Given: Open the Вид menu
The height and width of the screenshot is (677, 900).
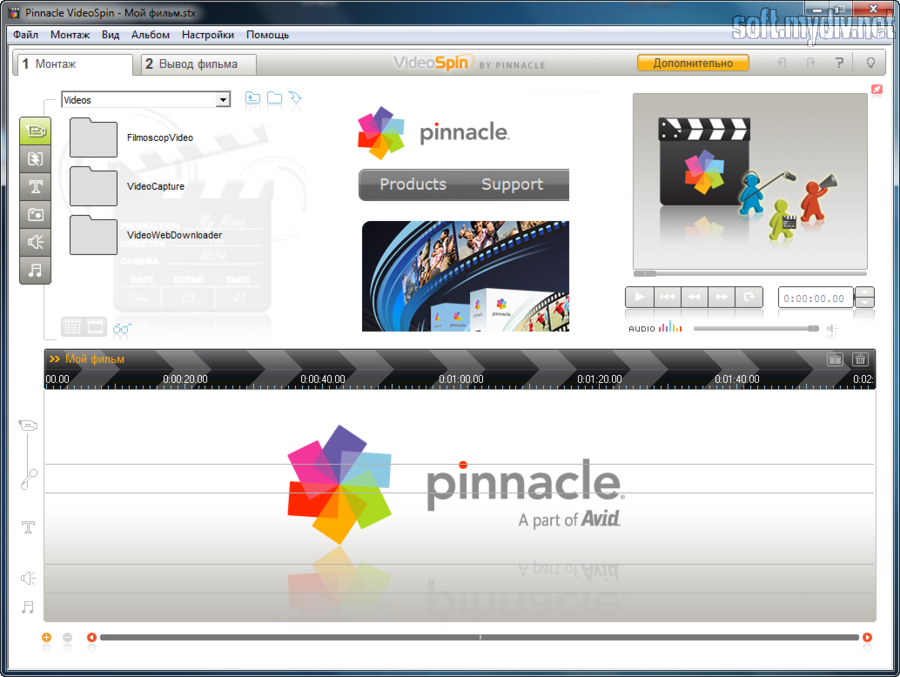Looking at the screenshot, I should point(111,34).
